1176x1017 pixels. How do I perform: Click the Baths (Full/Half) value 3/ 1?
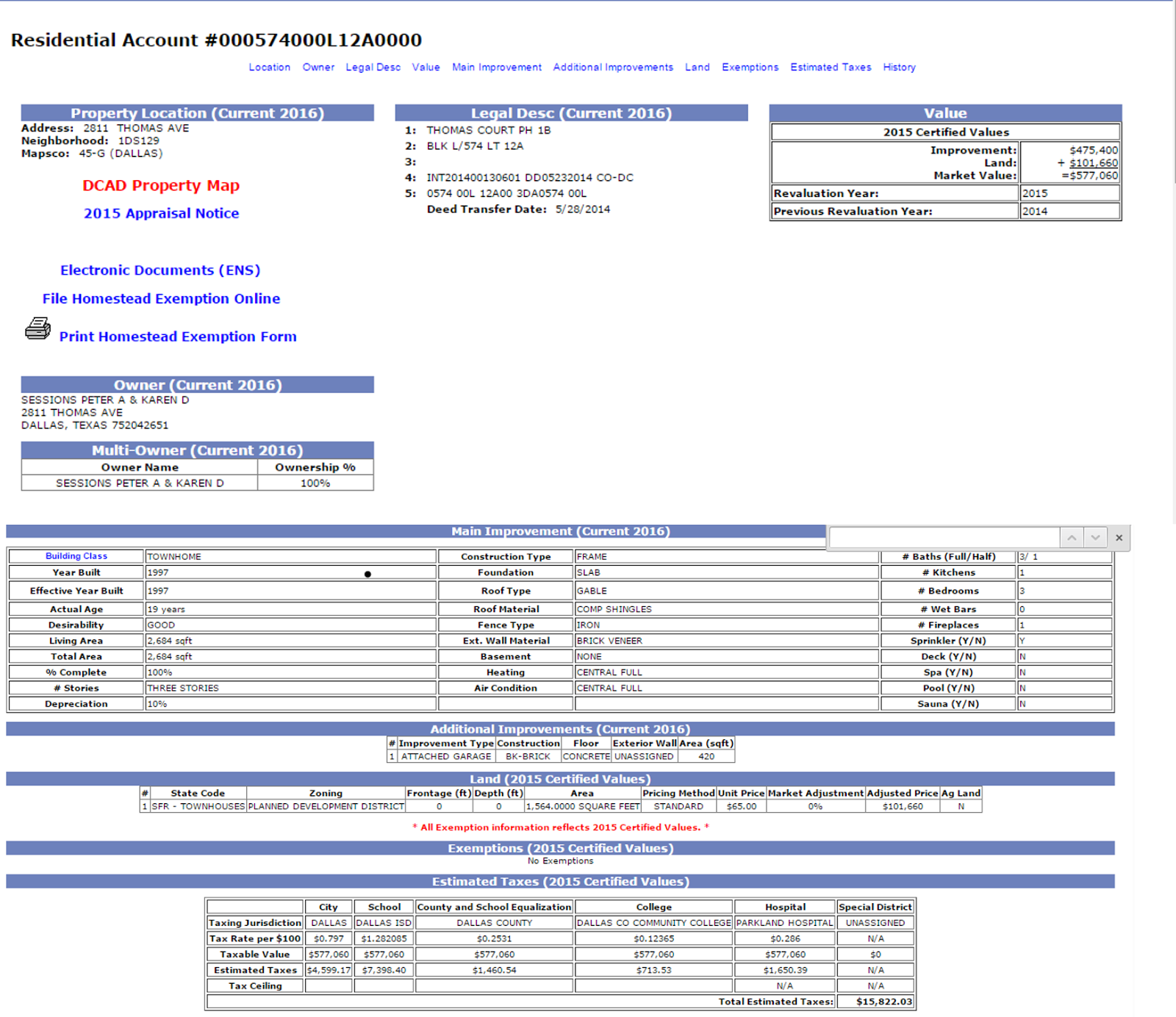pos(1028,556)
